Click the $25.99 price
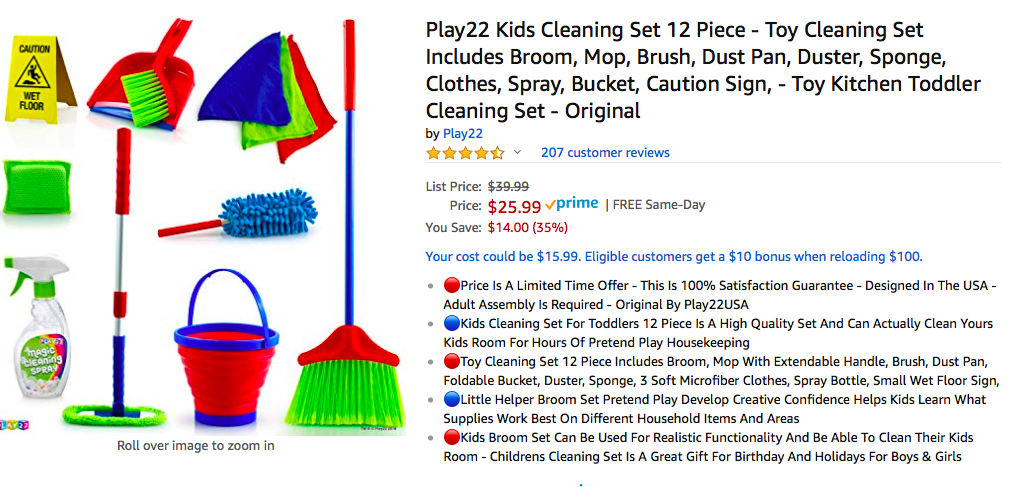 click(x=514, y=207)
